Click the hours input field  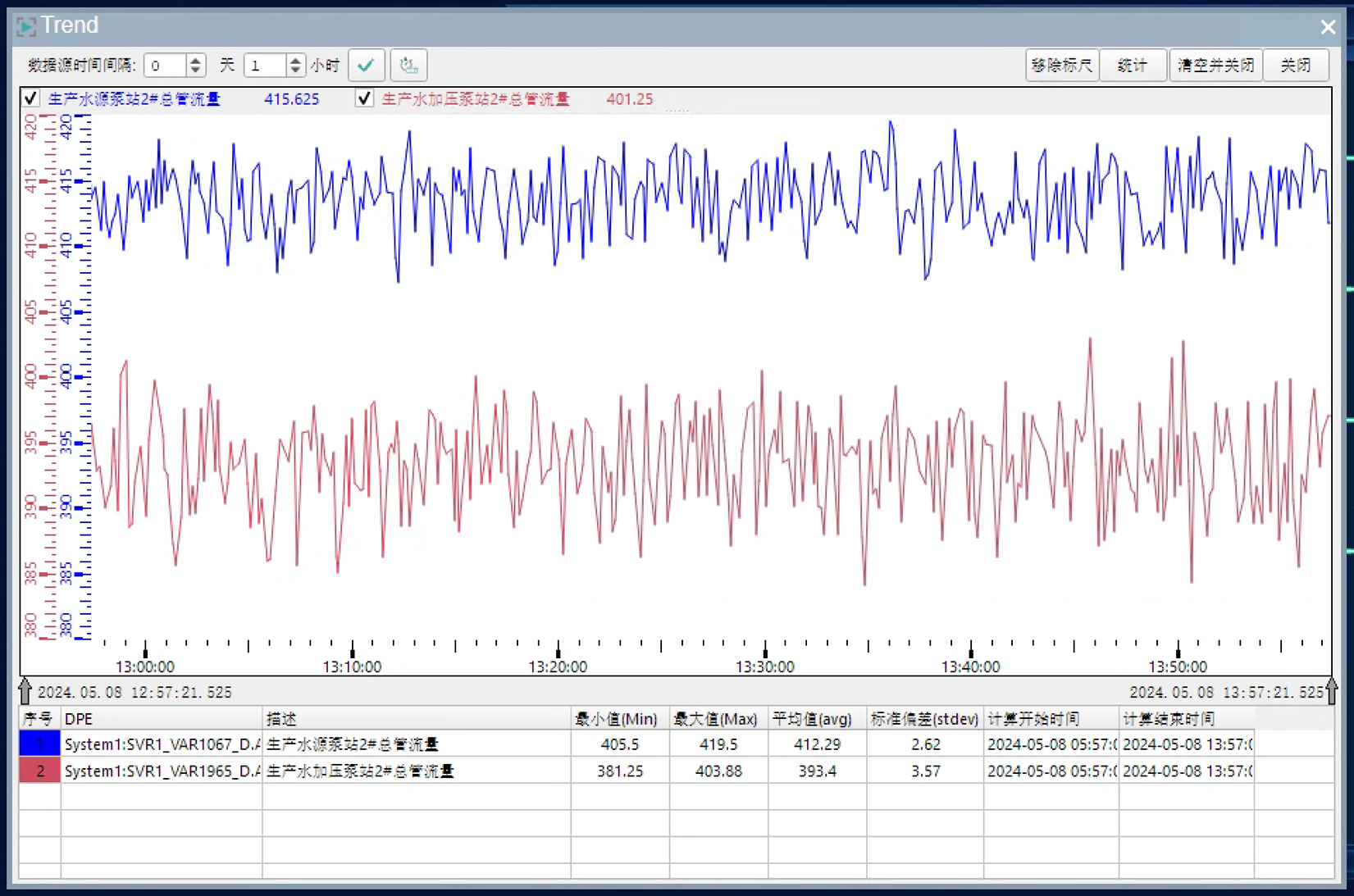coord(266,66)
